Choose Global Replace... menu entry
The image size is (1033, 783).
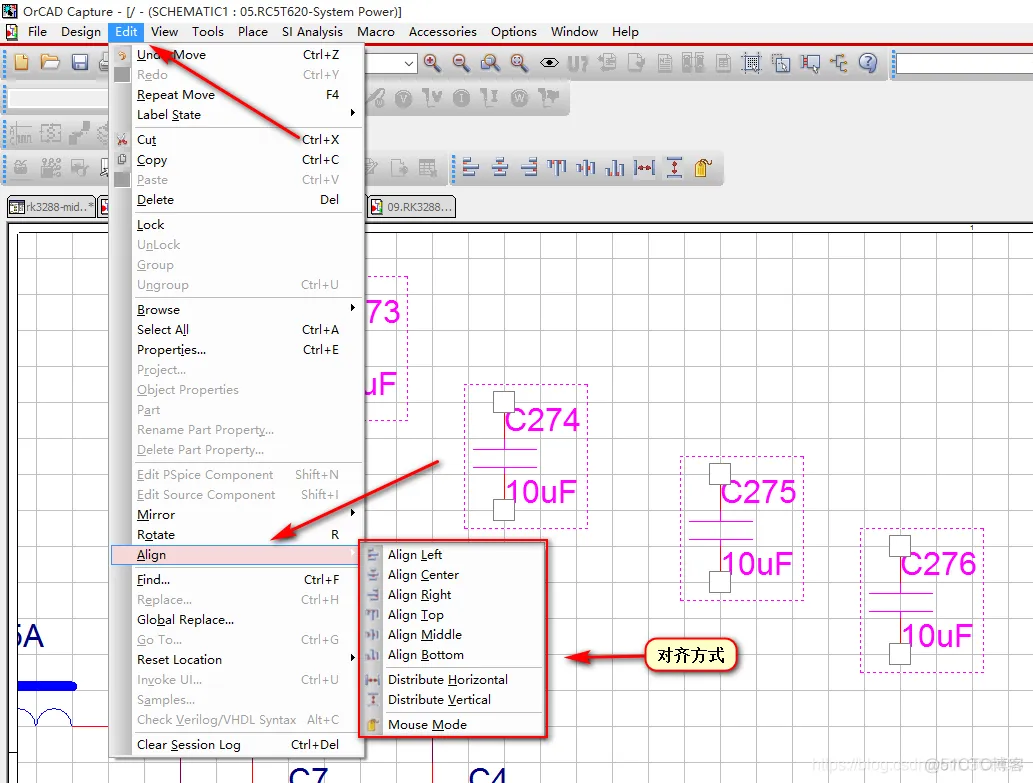tap(237, 620)
